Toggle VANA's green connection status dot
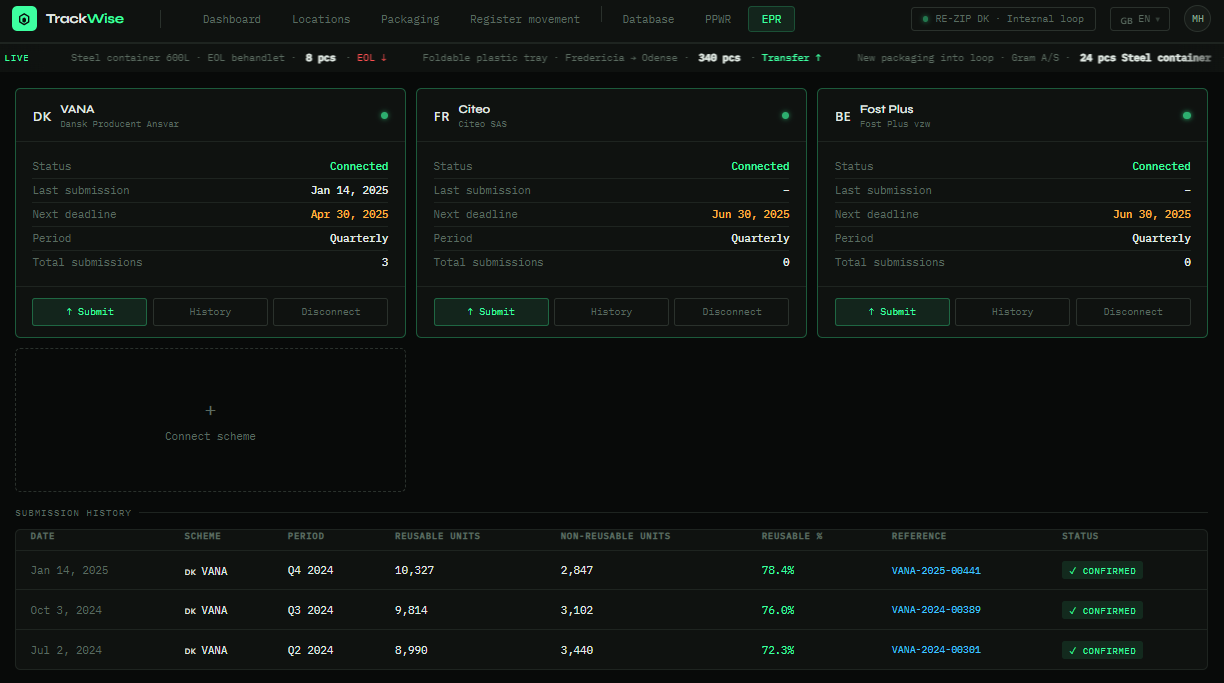 [384, 115]
